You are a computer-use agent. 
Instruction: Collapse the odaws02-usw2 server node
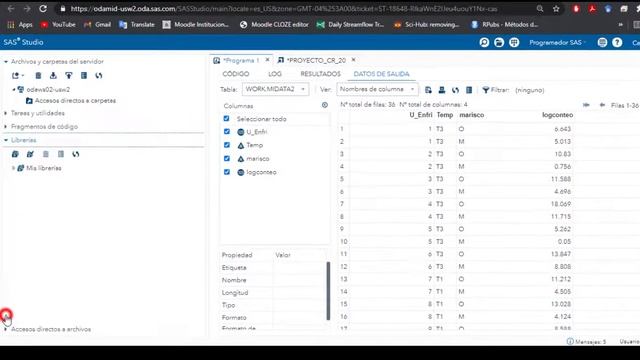click(13, 89)
